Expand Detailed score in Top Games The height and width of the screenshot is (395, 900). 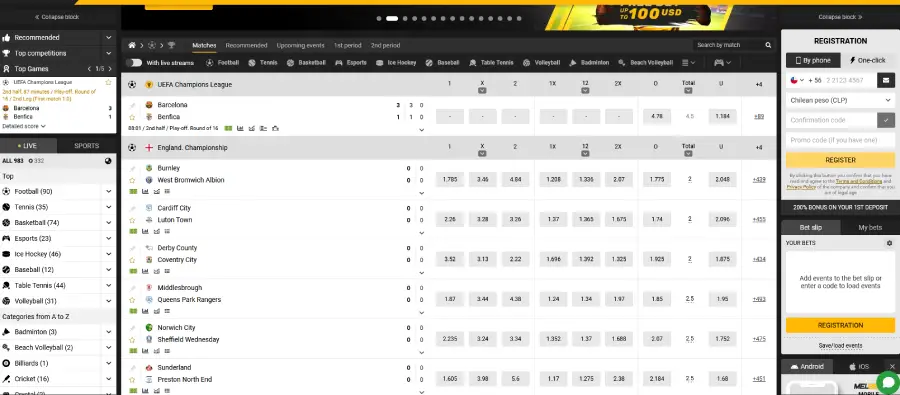coord(24,126)
